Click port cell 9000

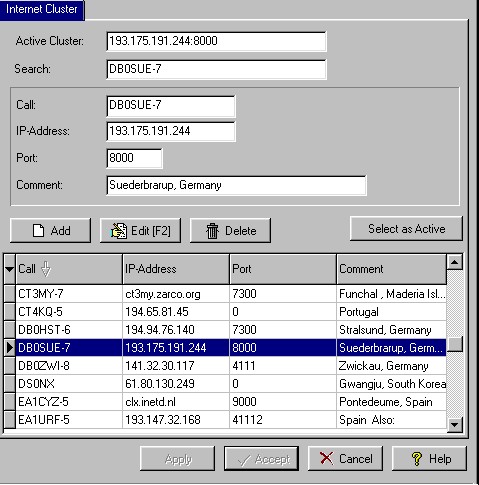(x=283, y=402)
